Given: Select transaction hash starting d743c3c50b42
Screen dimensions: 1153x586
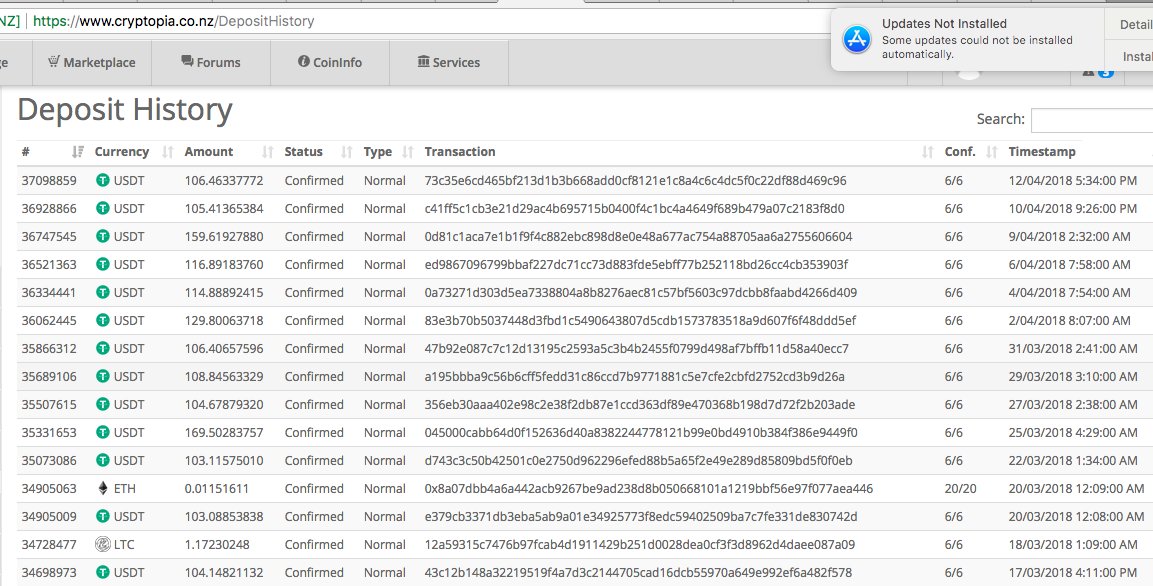Looking at the screenshot, I should tap(638, 460).
